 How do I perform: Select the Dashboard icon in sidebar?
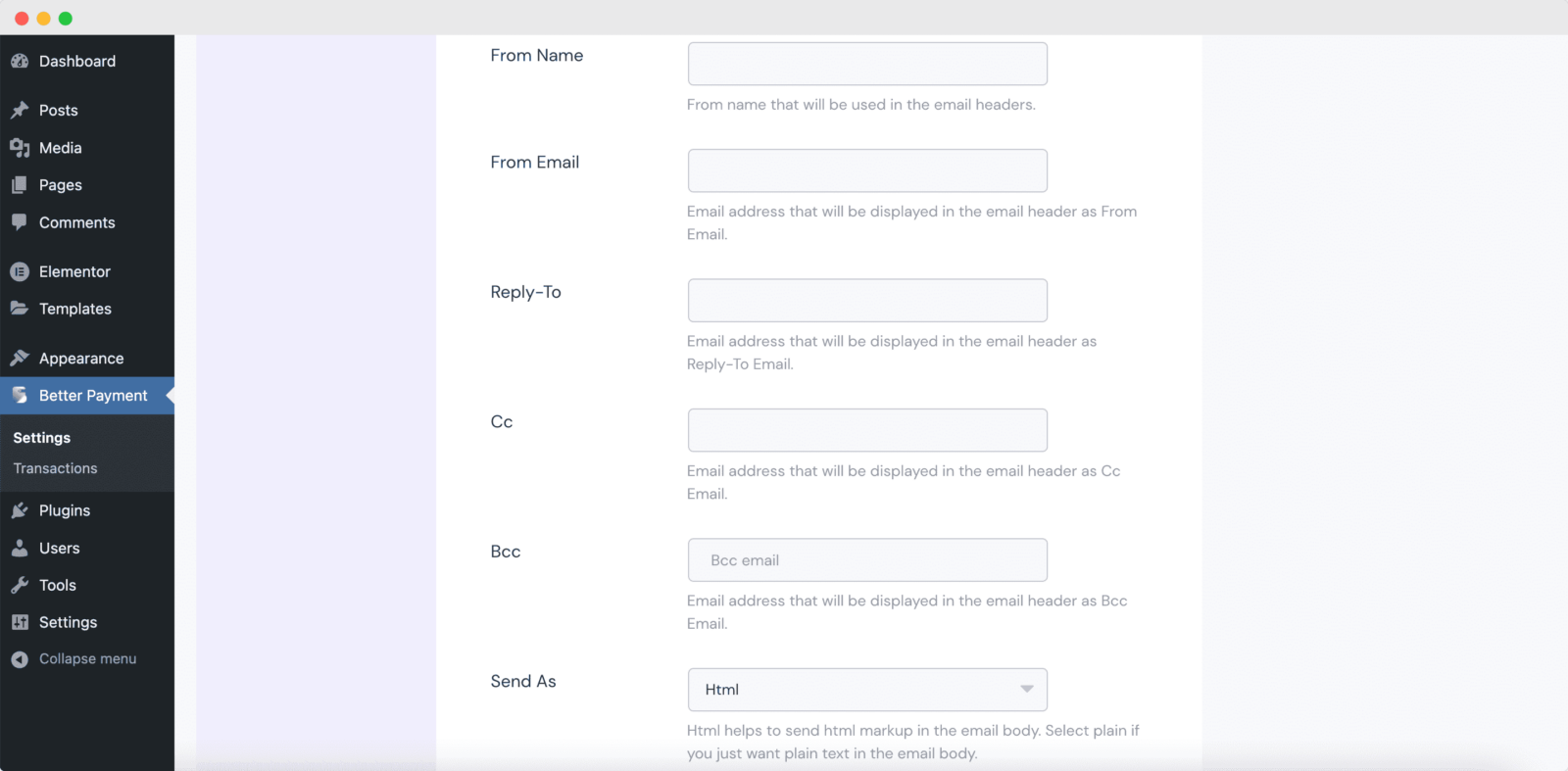click(x=21, y=61)
